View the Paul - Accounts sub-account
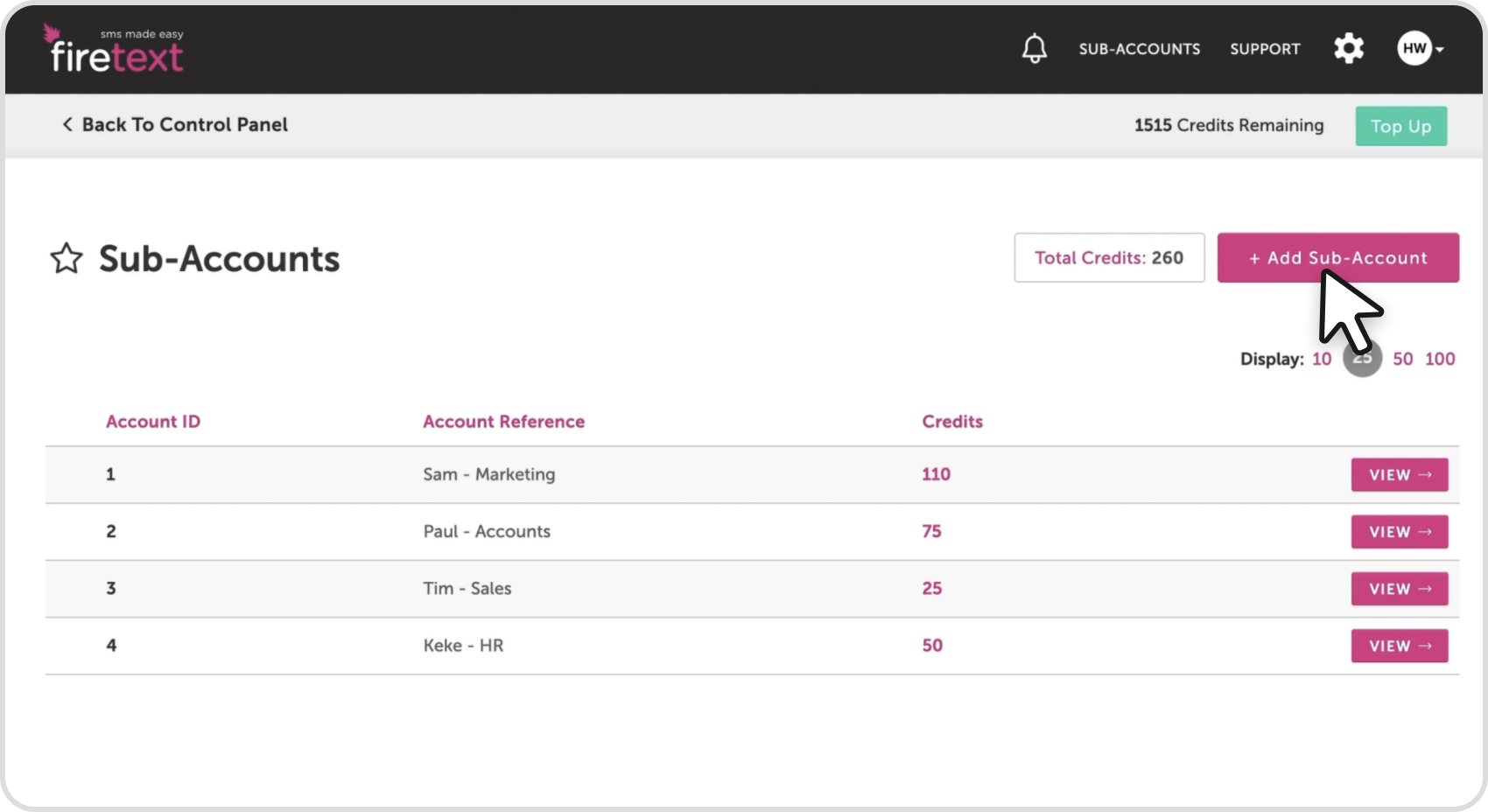 (1399, 532)
